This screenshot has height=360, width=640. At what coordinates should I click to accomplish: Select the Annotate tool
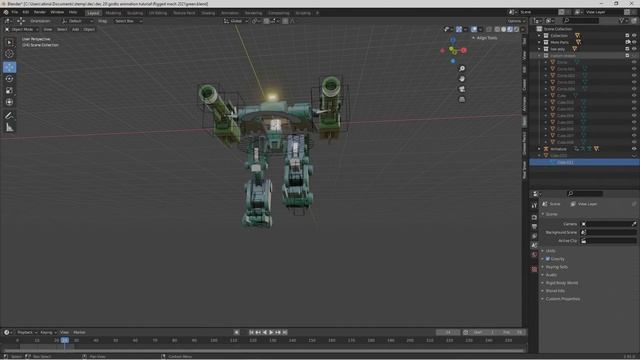coord(9,116)
